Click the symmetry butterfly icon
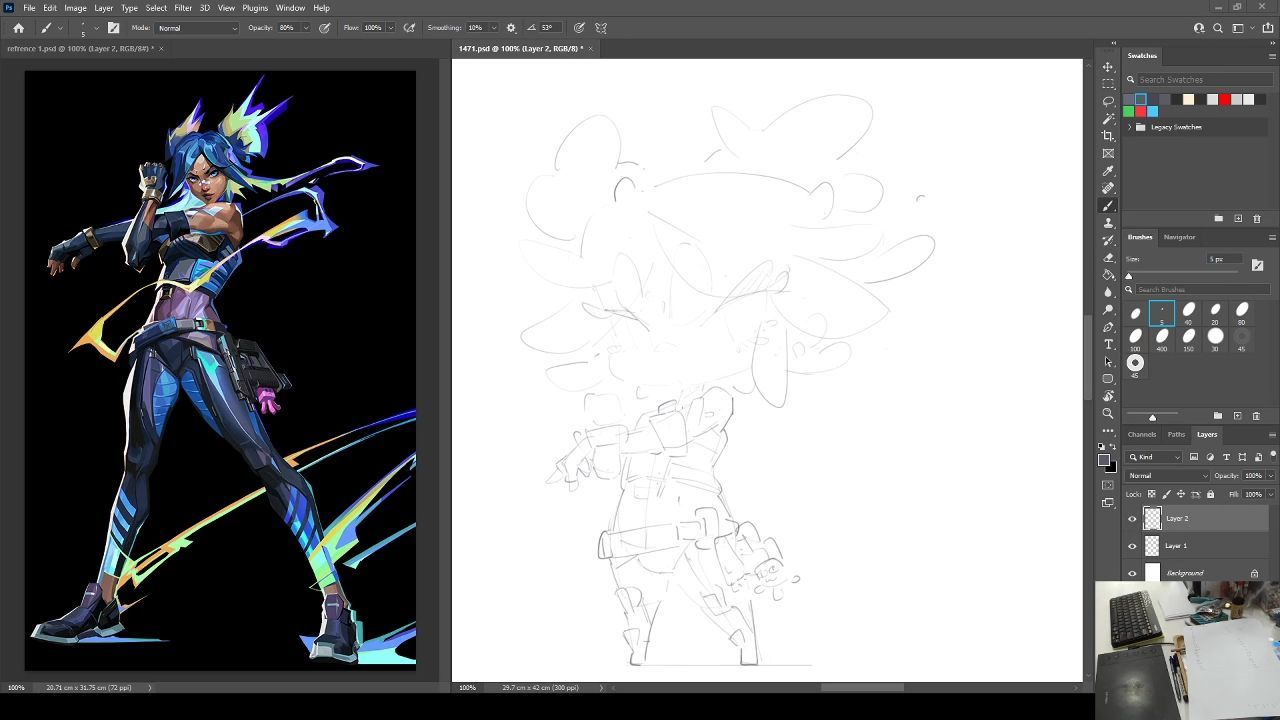 (601, 28)
